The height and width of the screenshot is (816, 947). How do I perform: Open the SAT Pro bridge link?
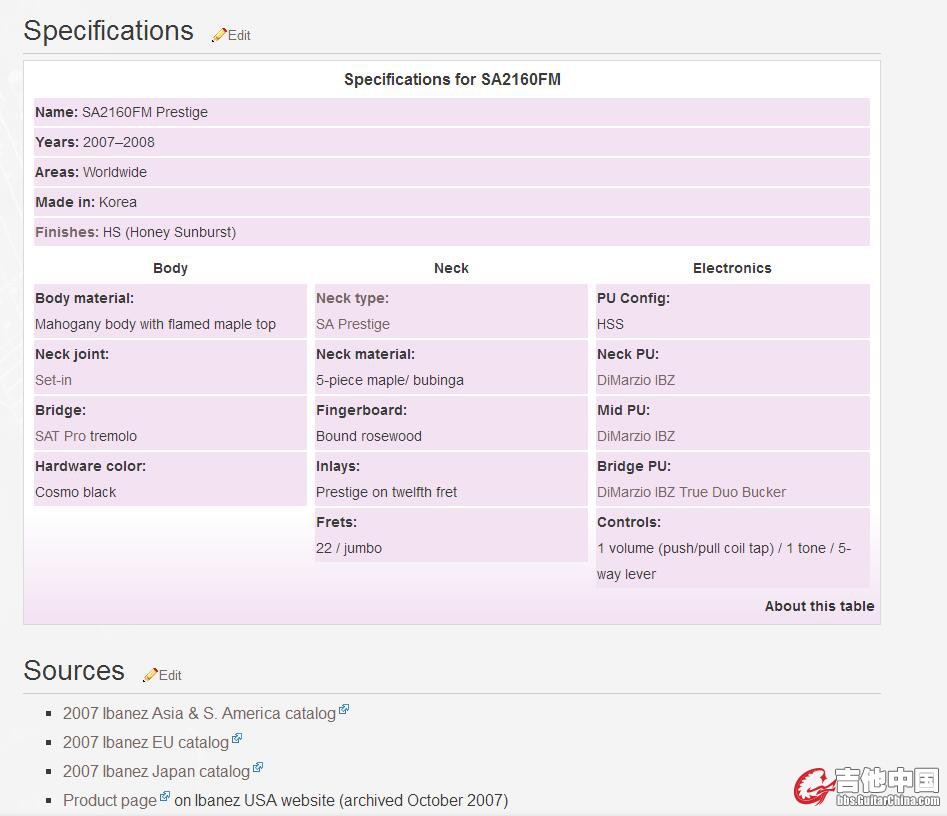(x=60, y=436)
